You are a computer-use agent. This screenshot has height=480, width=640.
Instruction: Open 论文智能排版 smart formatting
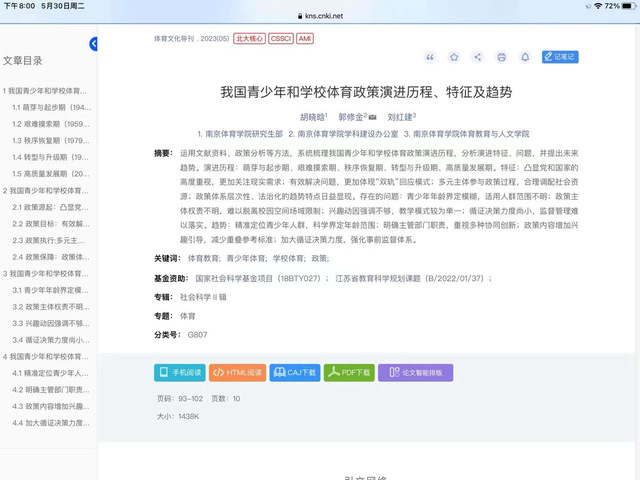[415, 373]
